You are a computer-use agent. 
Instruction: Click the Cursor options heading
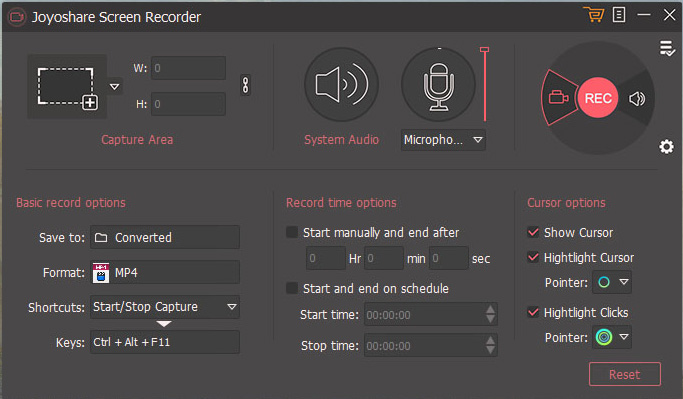(x=566, y=203)
